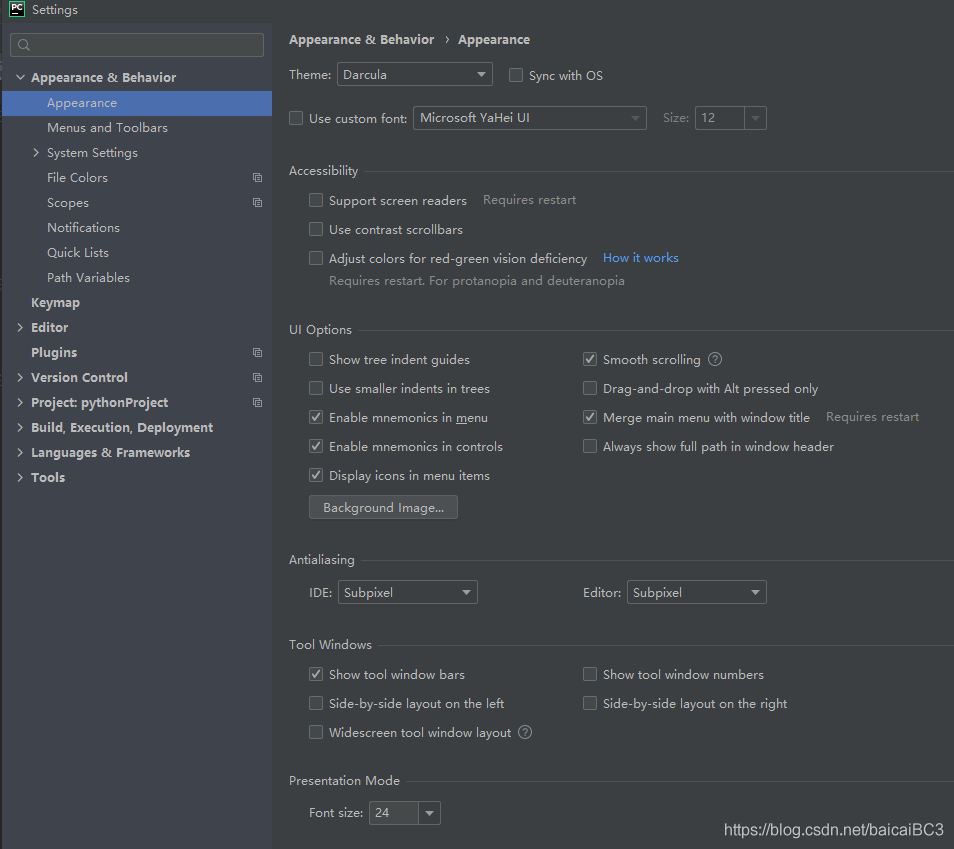Click the Background Image... button
The height and width of the screenshot is (849, 954).
tap(383, 508)
